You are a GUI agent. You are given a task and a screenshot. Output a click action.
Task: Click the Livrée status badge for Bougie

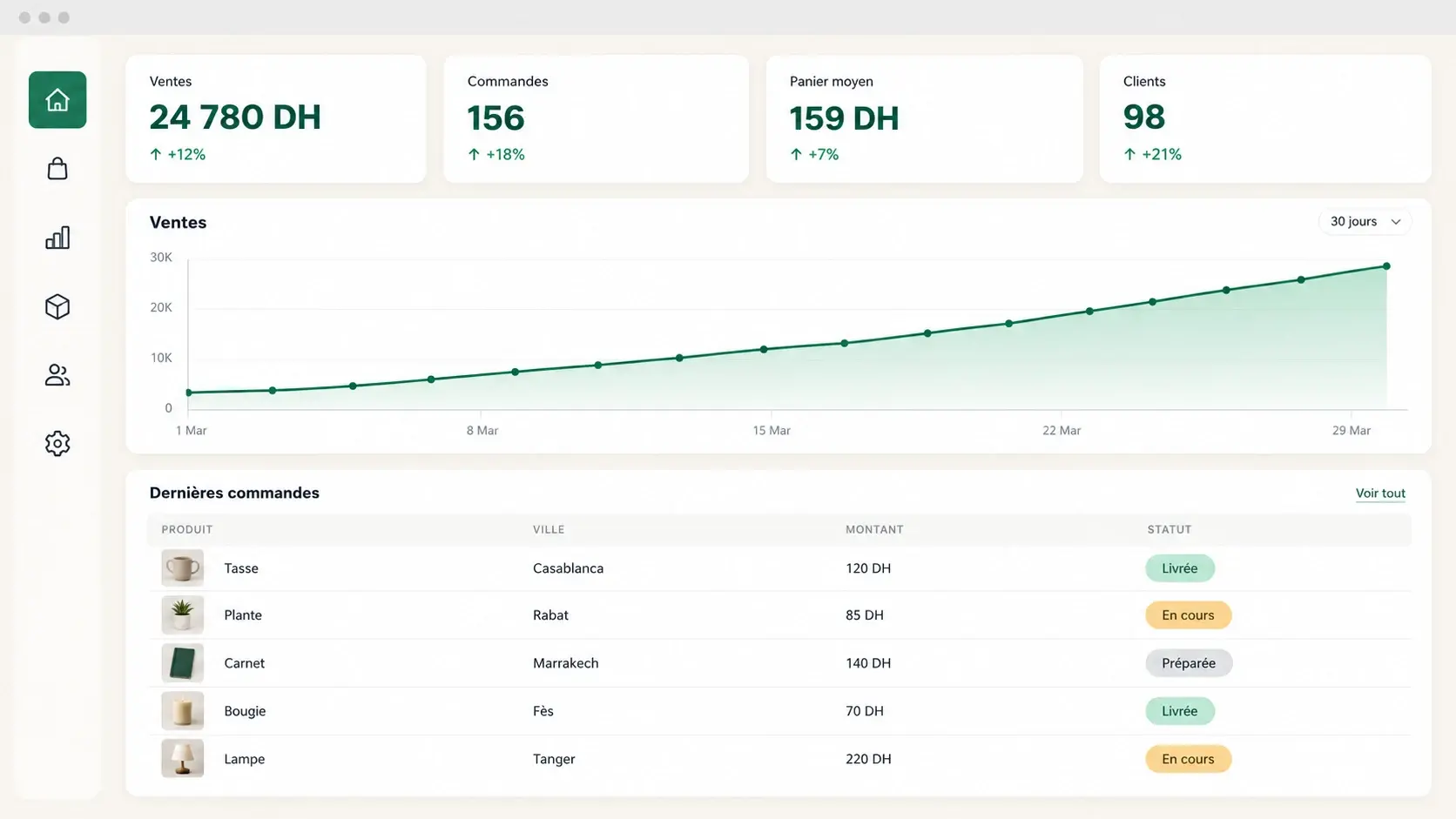(1180, 711)
